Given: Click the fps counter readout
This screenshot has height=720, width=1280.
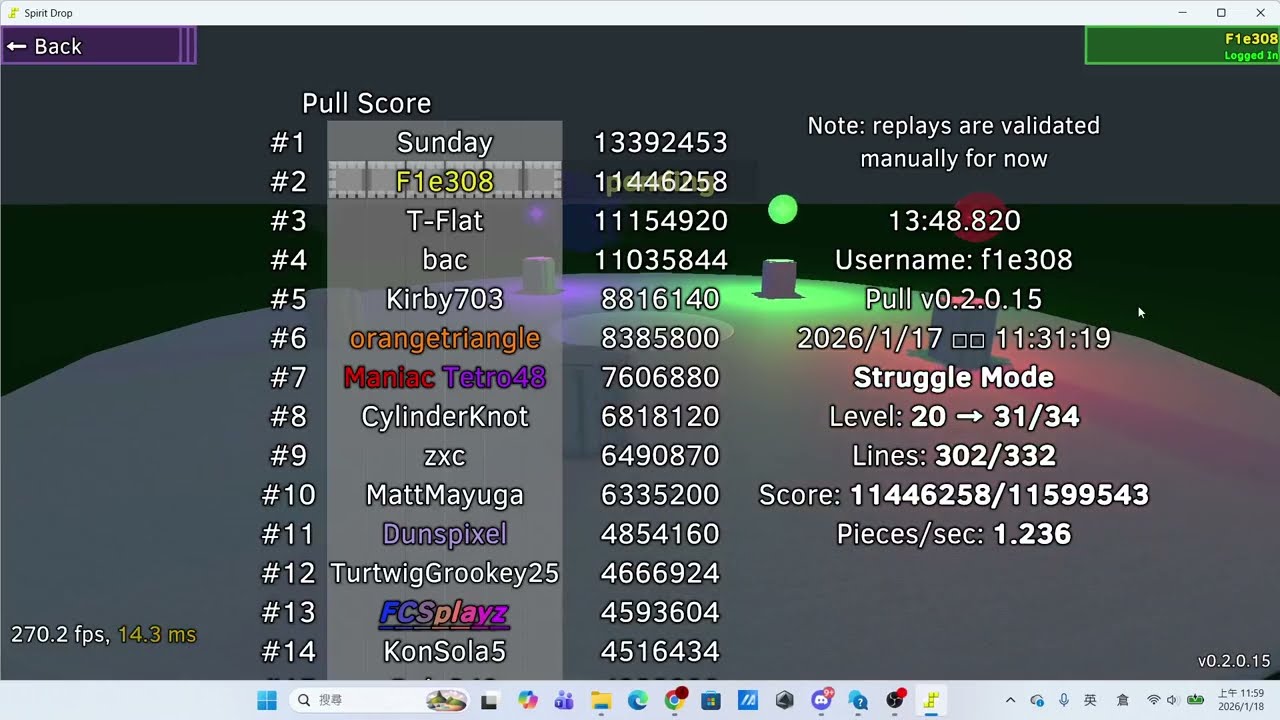Looking at the screenshot, I should pos(104,634).
